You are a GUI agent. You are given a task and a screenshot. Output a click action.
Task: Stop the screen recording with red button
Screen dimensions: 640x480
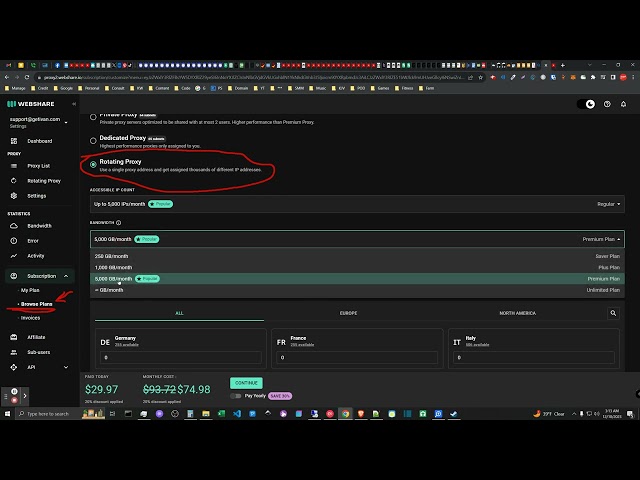14,400
